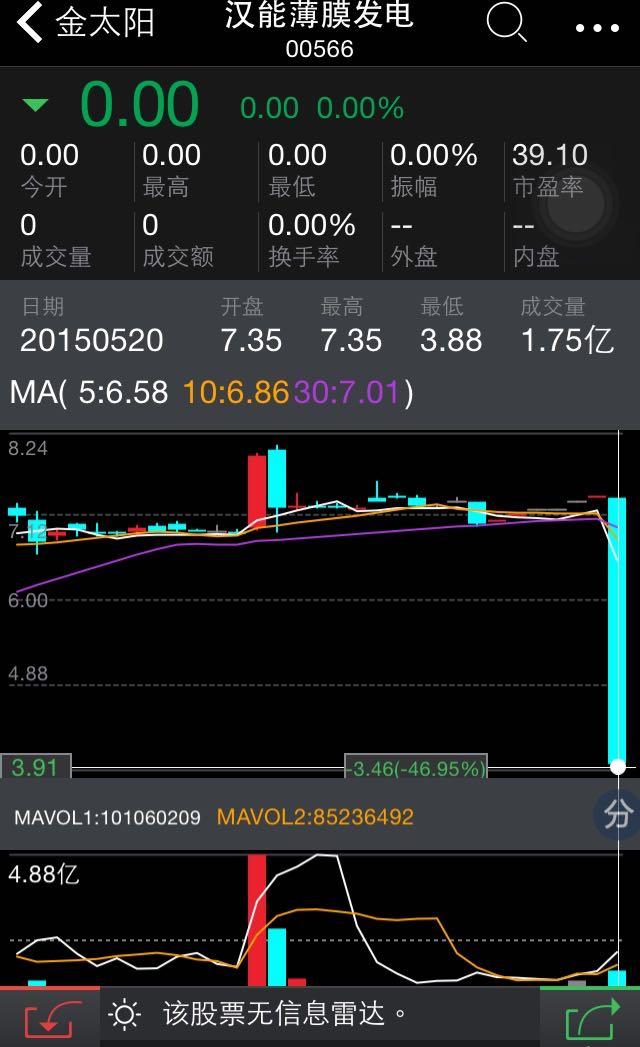Image resolution: width=640 pixels, height=1047 pixels.
Task: Tap the 振幅 0.00% field
Action: pyautogui.click(x=434, y=170)
